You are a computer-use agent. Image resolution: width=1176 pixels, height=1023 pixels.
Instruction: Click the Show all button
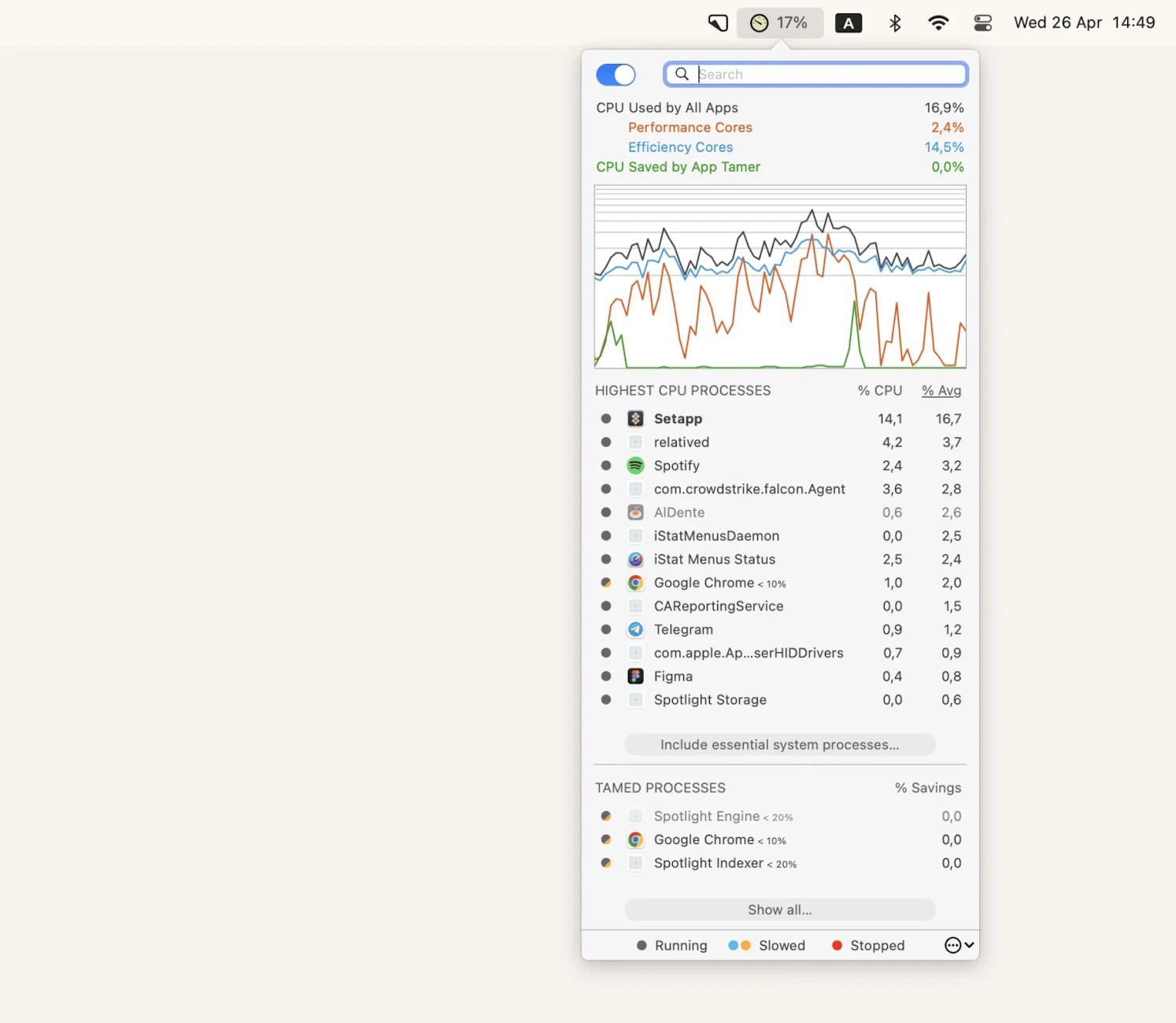780,910
